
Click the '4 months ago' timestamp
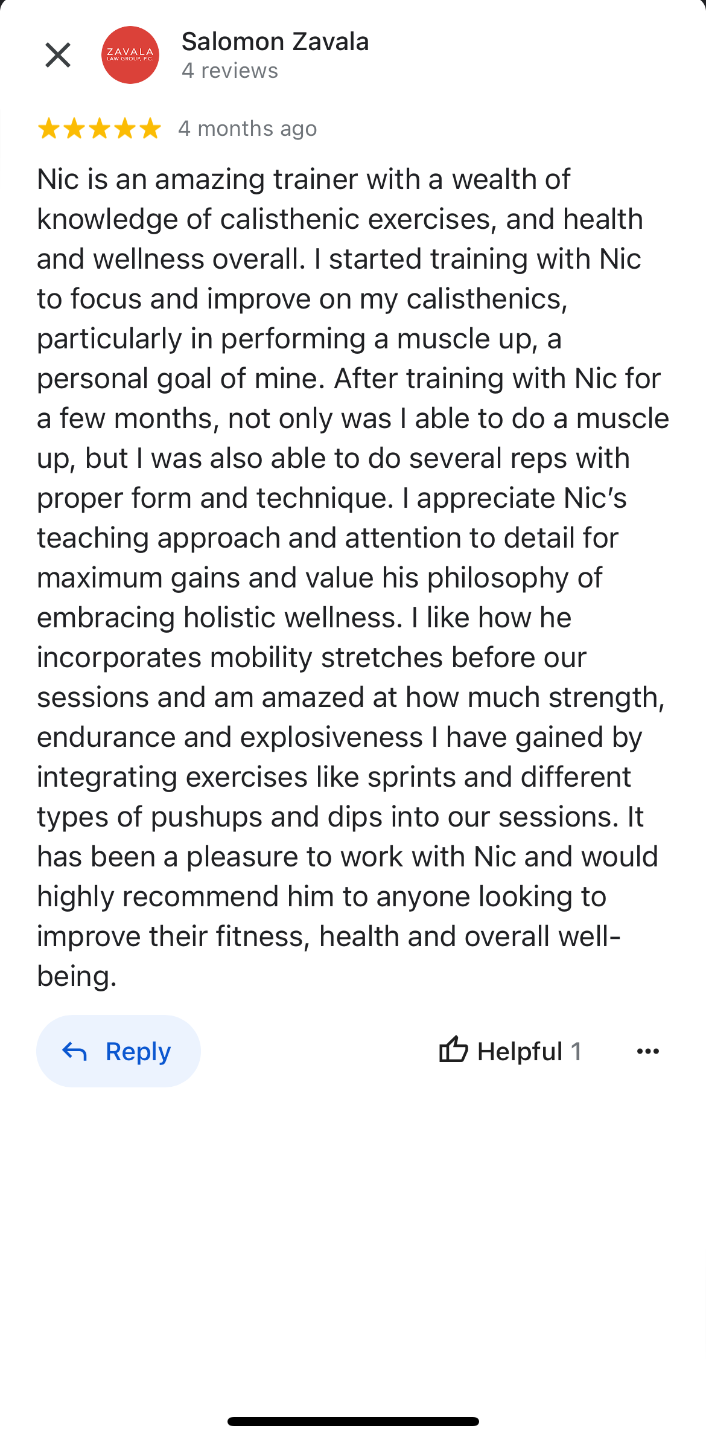click(x=247, y=129)
